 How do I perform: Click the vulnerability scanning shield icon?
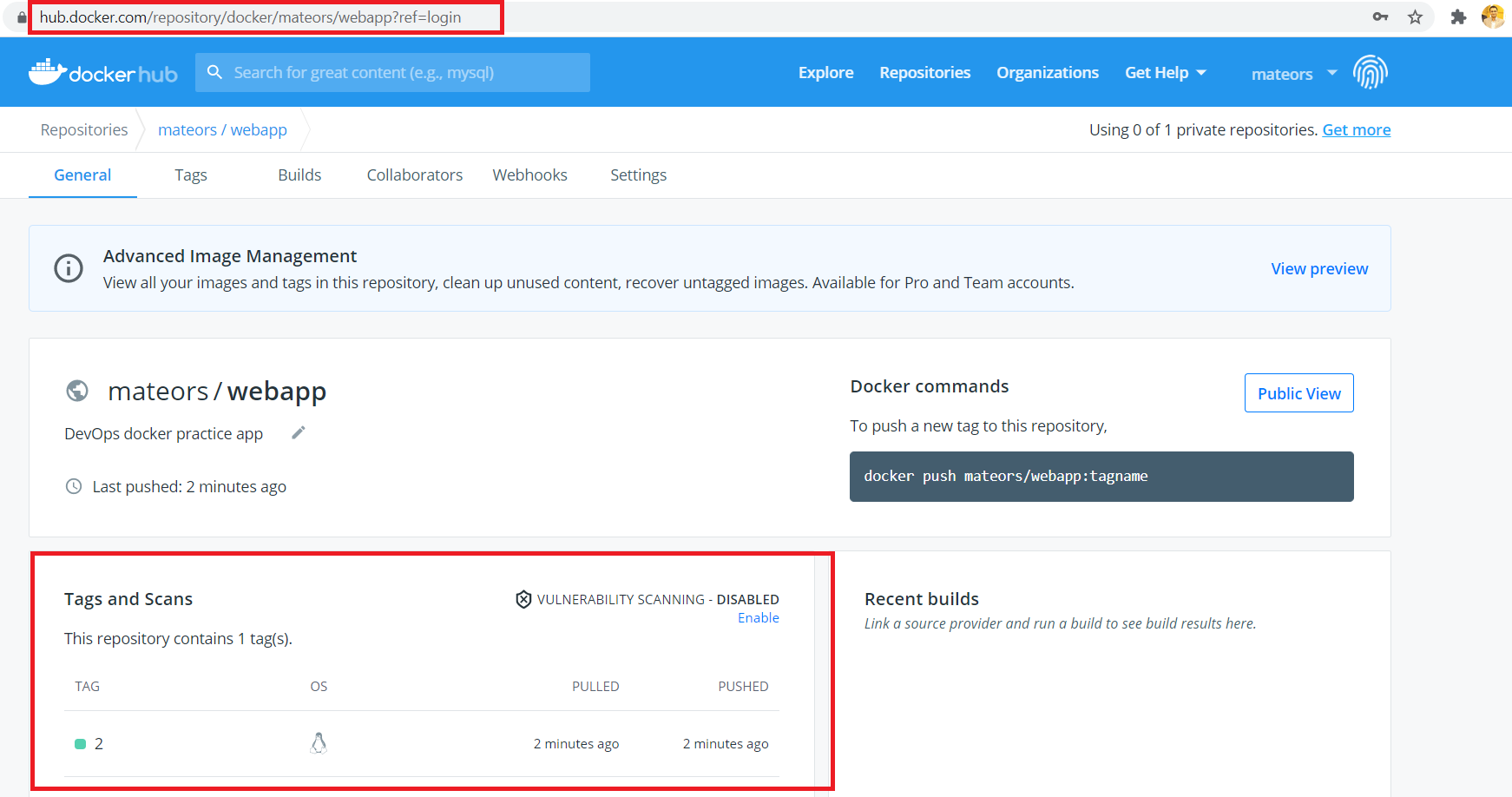(523, 599)
